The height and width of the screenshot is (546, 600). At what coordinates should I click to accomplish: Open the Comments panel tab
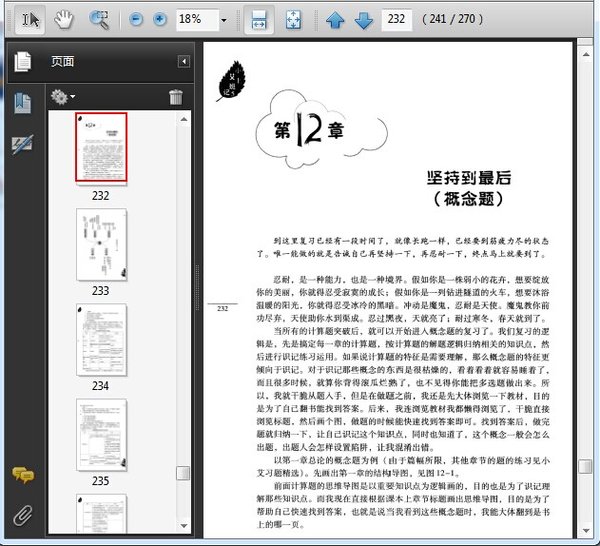coord(22,474)
